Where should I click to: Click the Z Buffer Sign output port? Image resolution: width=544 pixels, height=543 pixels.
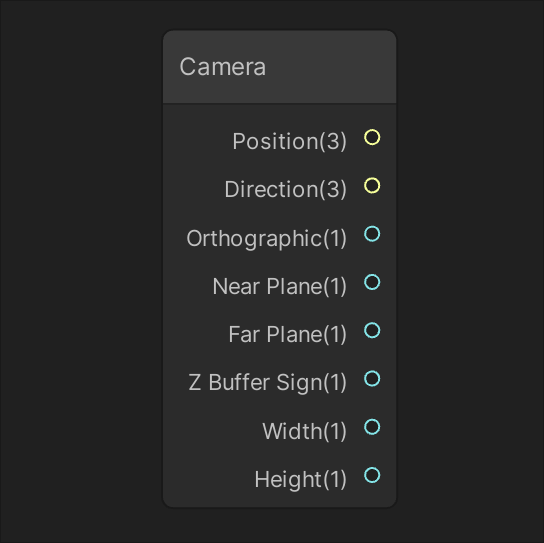[x=372, y=378]
